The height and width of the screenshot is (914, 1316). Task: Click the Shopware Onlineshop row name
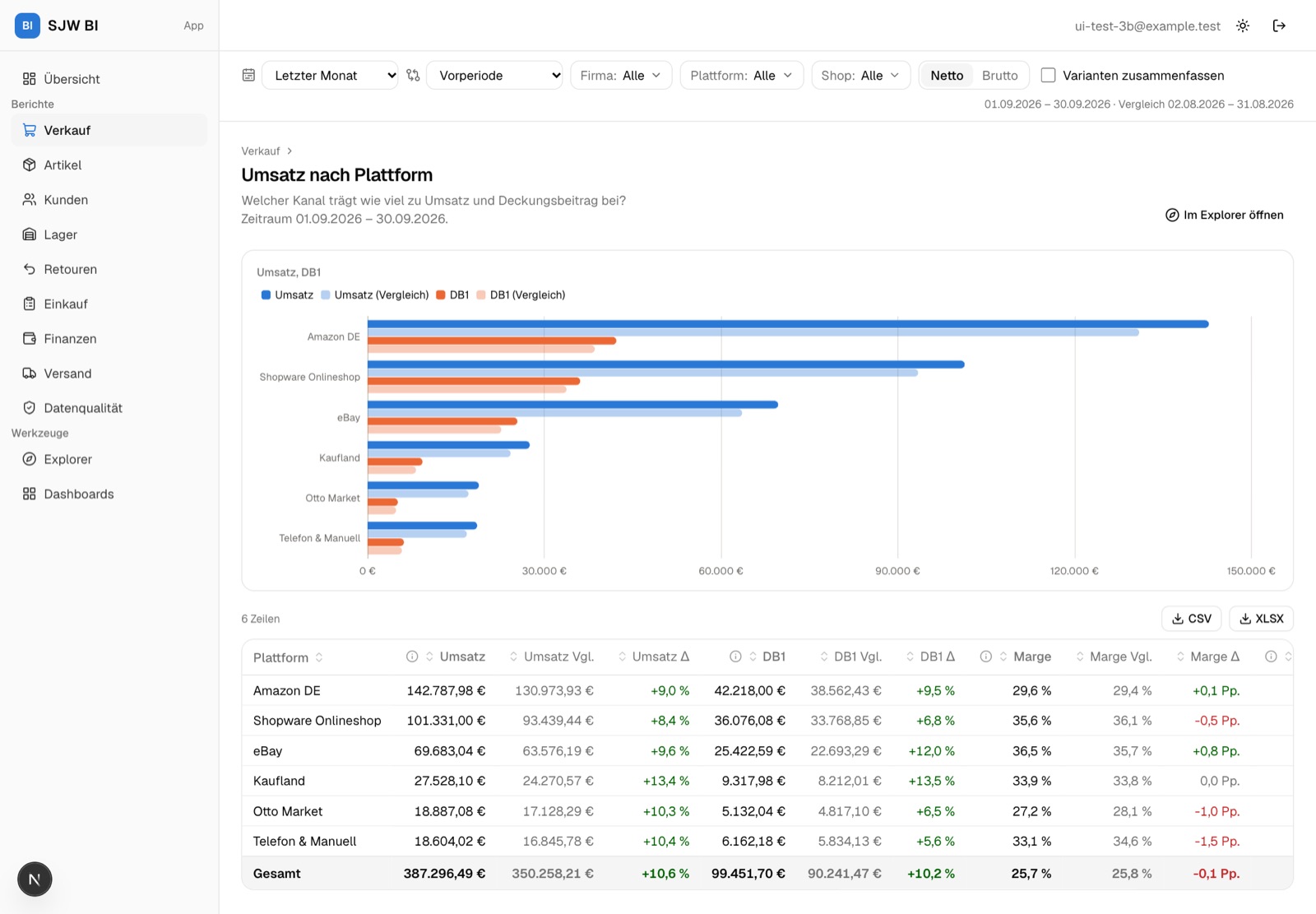[317, 721]
